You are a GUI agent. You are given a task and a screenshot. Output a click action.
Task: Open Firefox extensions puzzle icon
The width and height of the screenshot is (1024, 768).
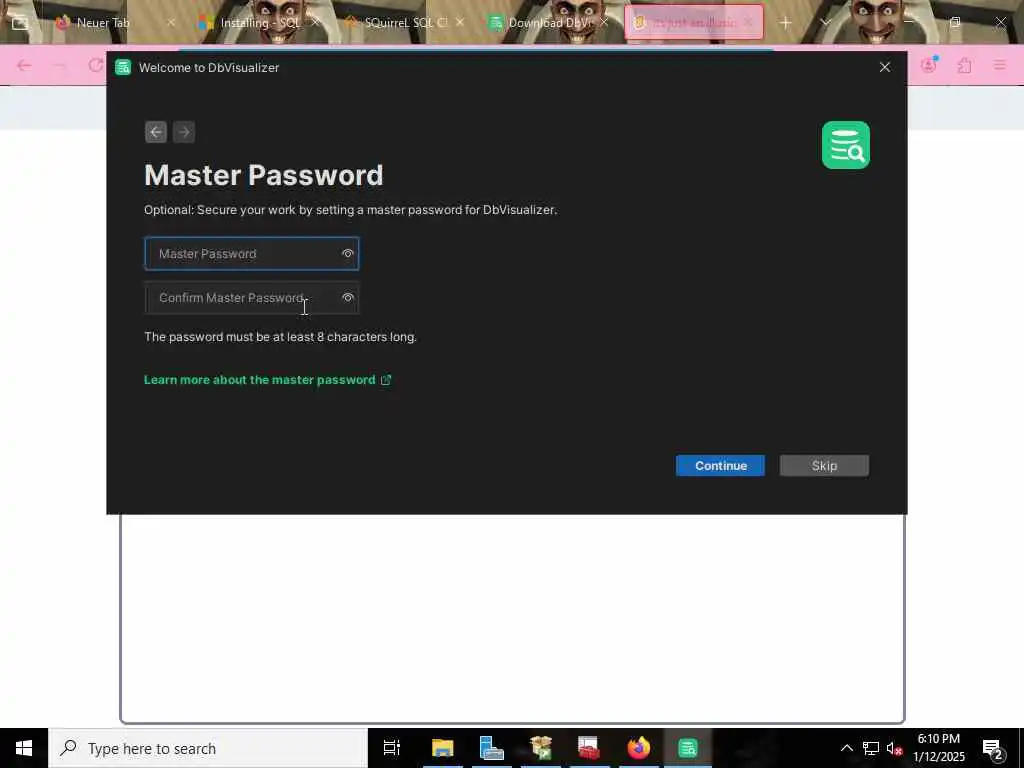(x=965, y=65)
